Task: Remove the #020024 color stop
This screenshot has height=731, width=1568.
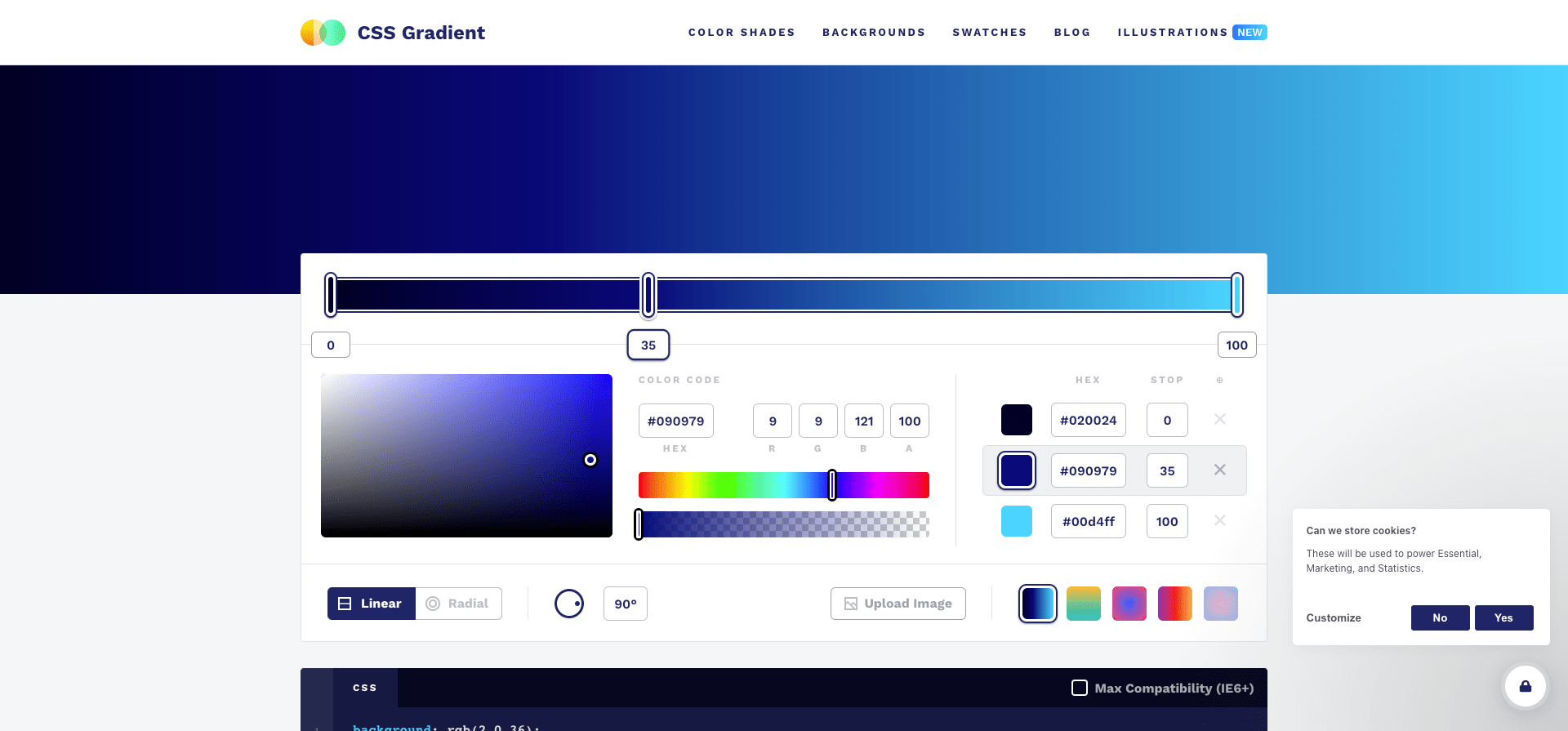Action: [1220, 419]
